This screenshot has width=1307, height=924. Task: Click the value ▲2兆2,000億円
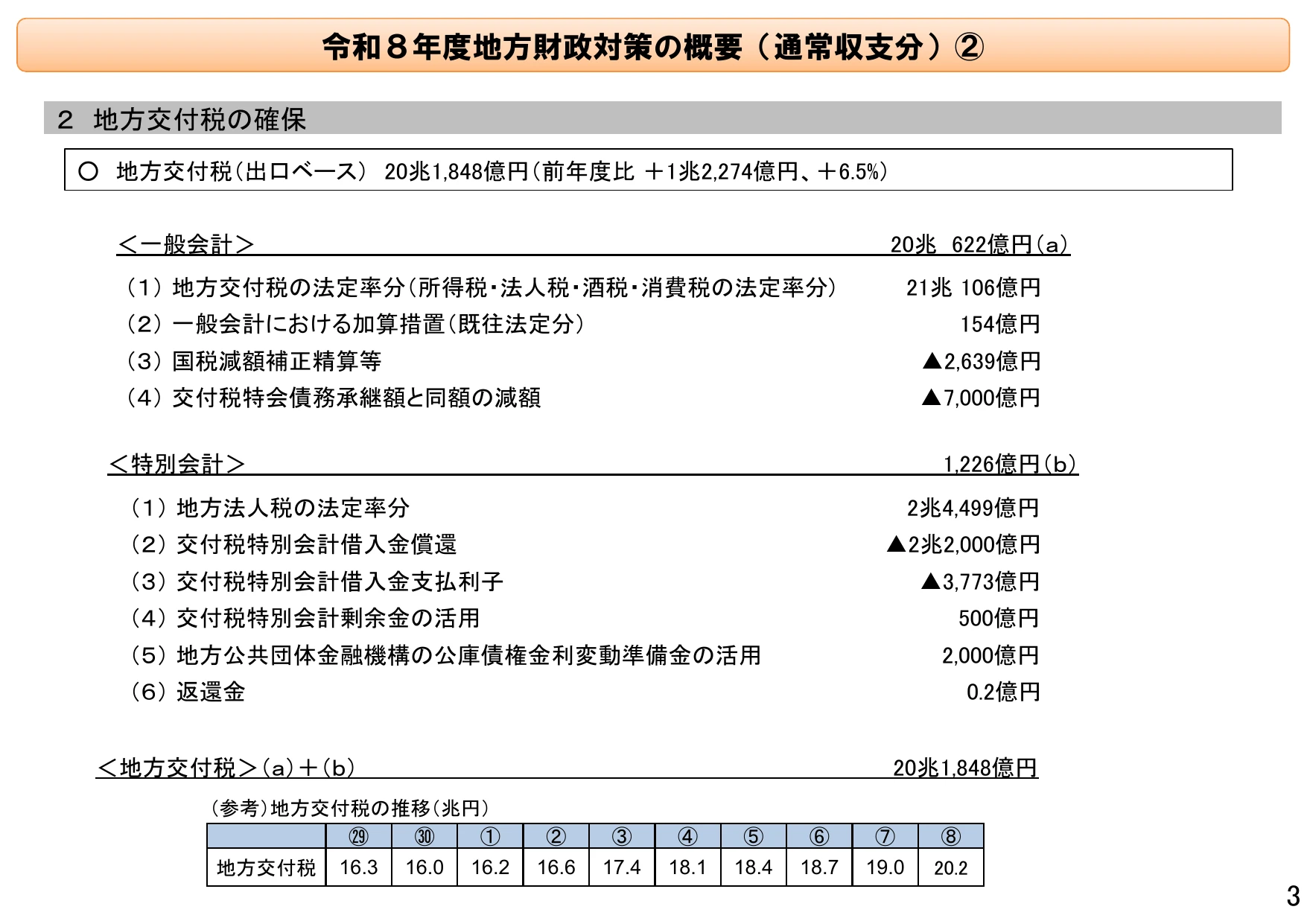point(963,544)
